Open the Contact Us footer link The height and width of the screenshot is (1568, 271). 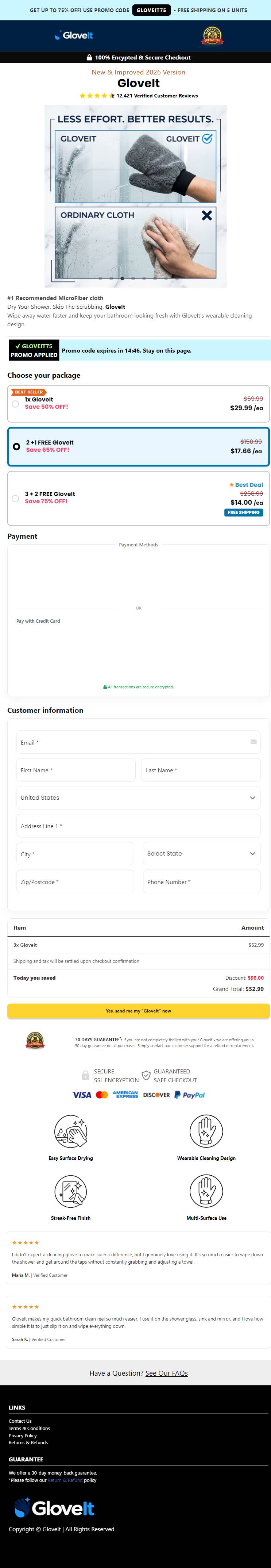tap(20, 1421)
